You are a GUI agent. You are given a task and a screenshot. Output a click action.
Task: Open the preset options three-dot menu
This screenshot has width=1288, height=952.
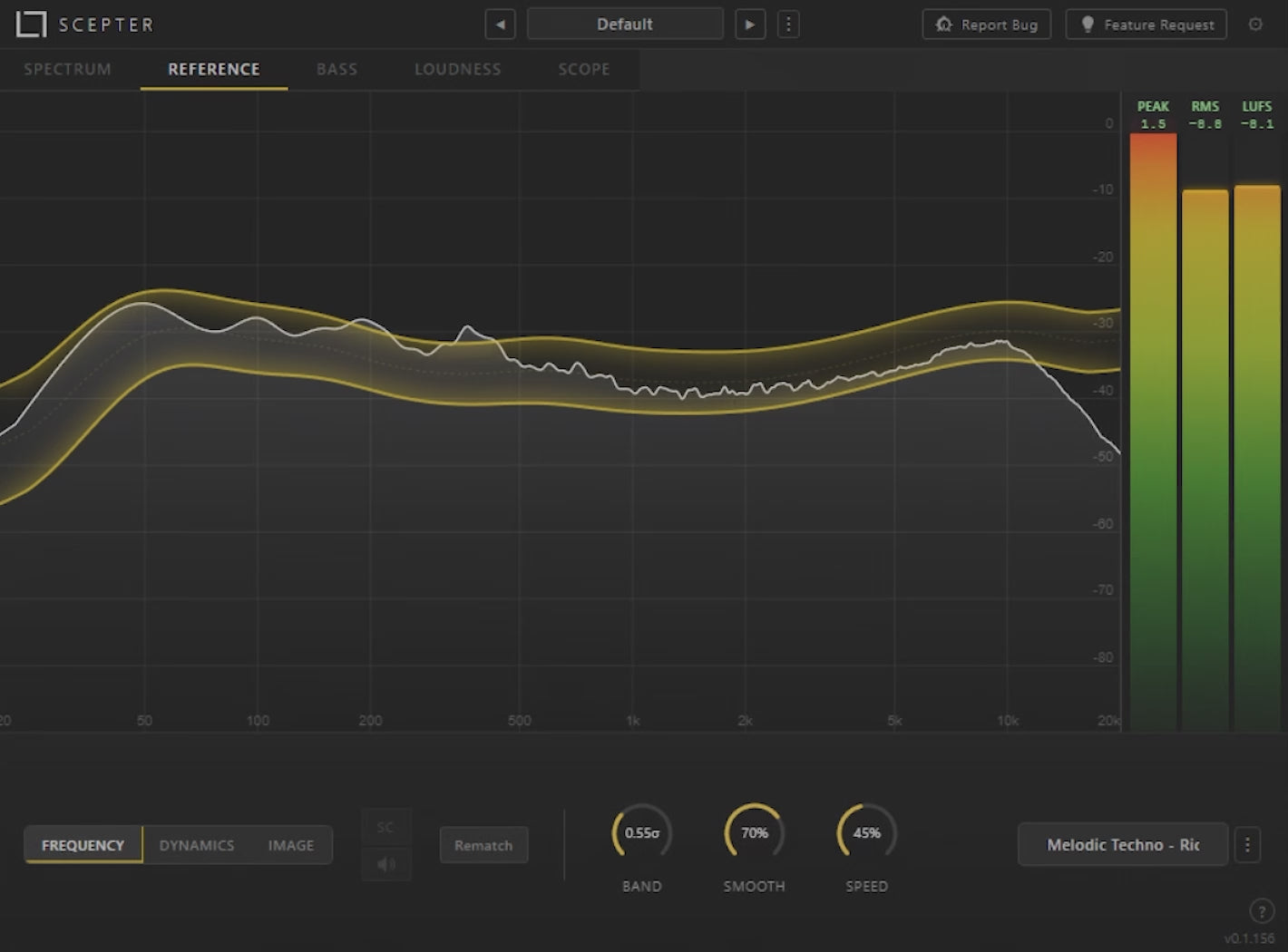point(788,24)
